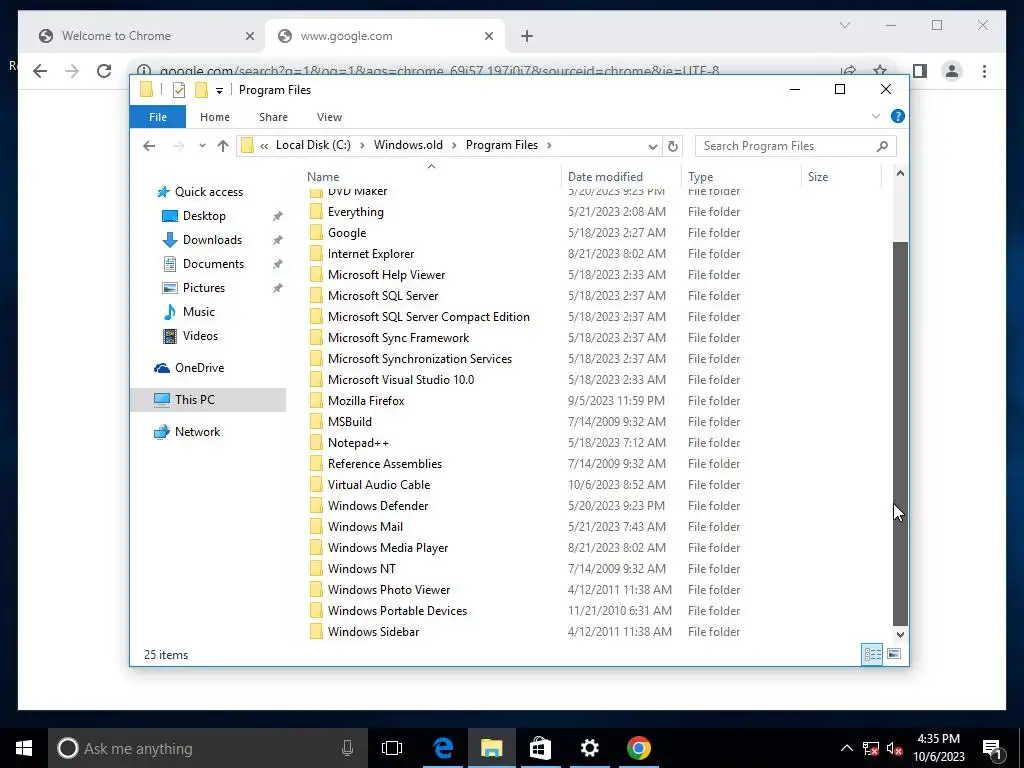Click the pin icon next to Desktop

pyautogui.click(x=278, y=216)
